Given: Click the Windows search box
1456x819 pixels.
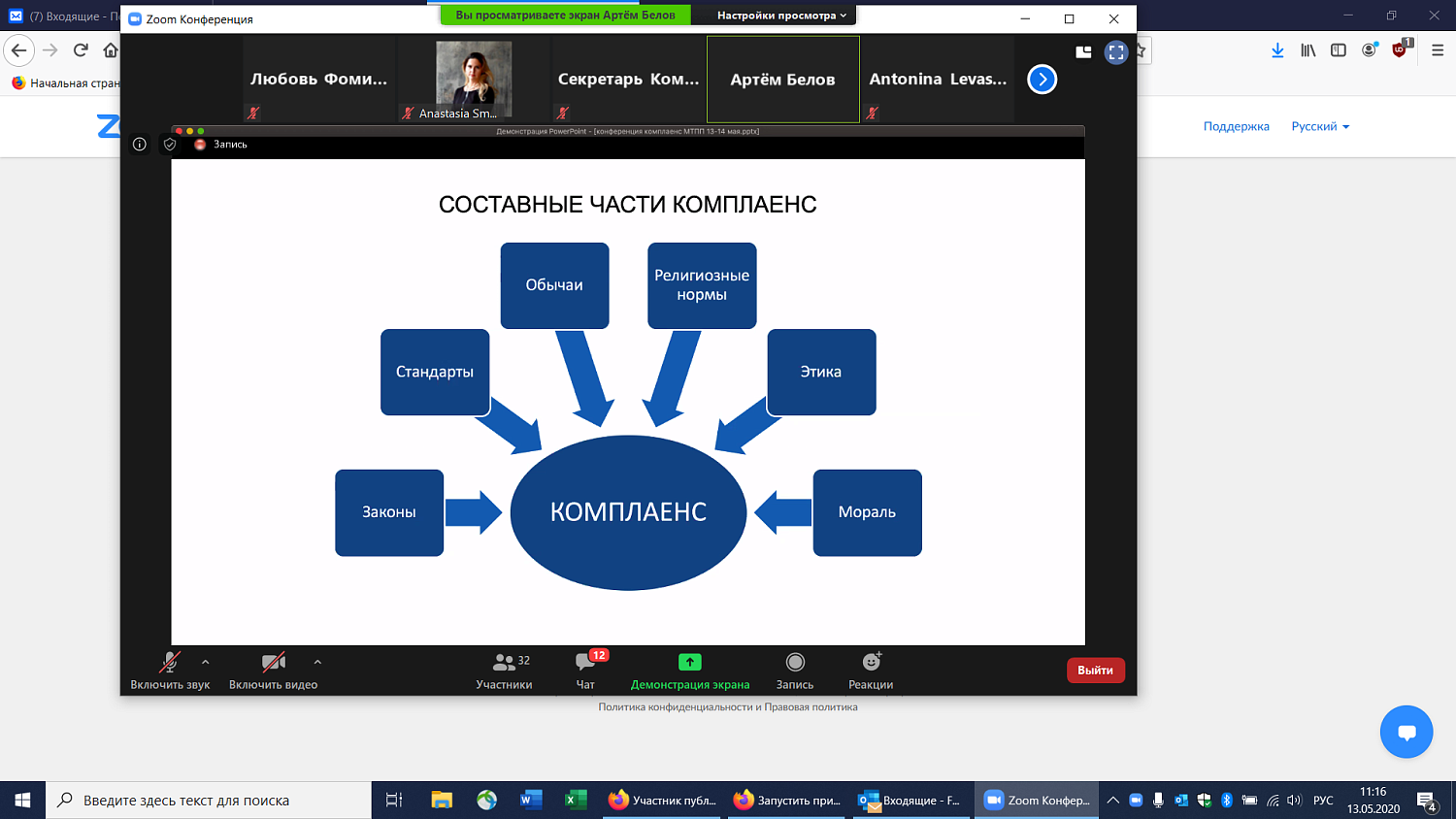Looking at the screenshot, I should click(x=209, y=800).
